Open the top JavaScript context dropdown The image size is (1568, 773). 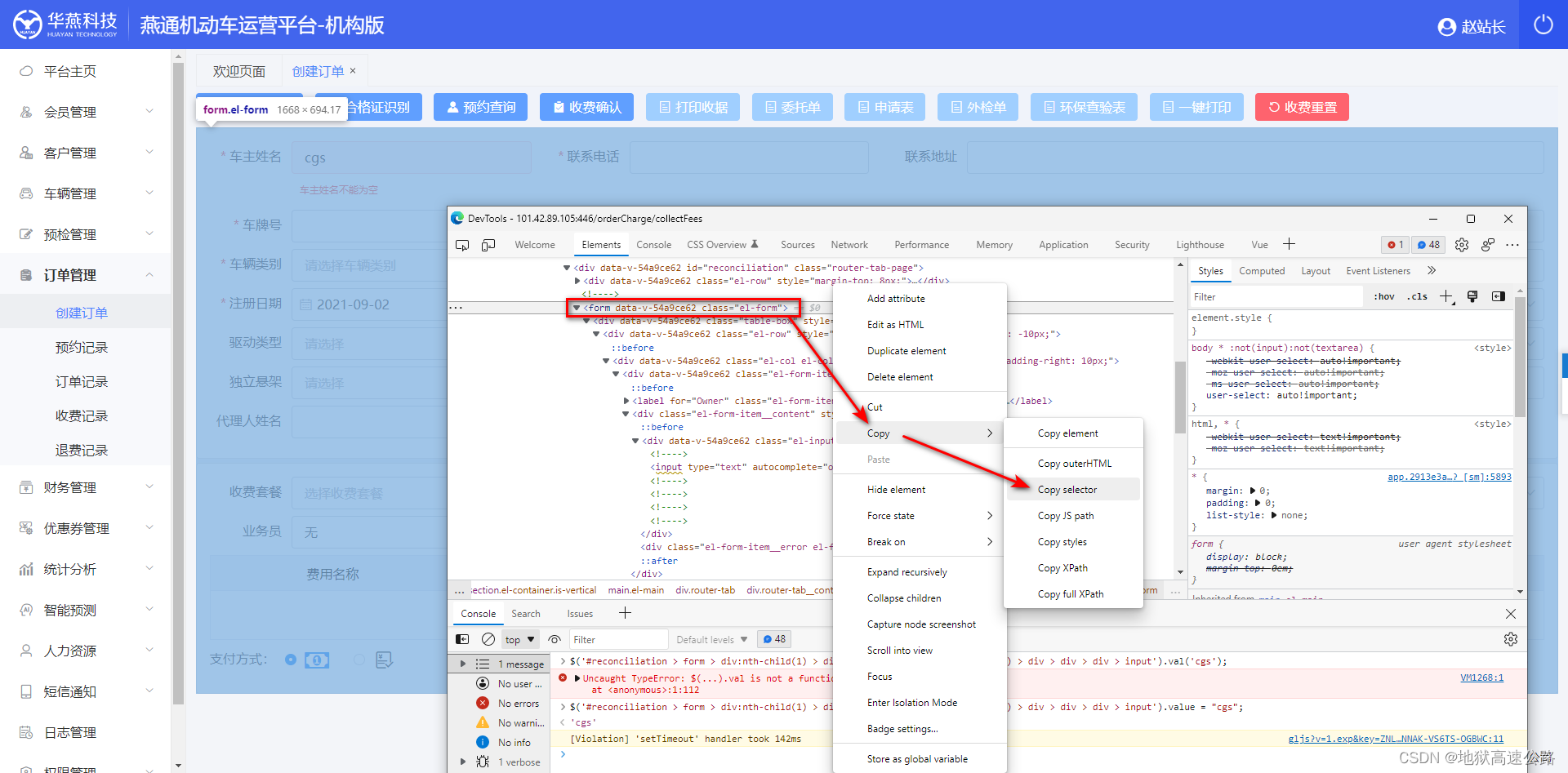519,639
